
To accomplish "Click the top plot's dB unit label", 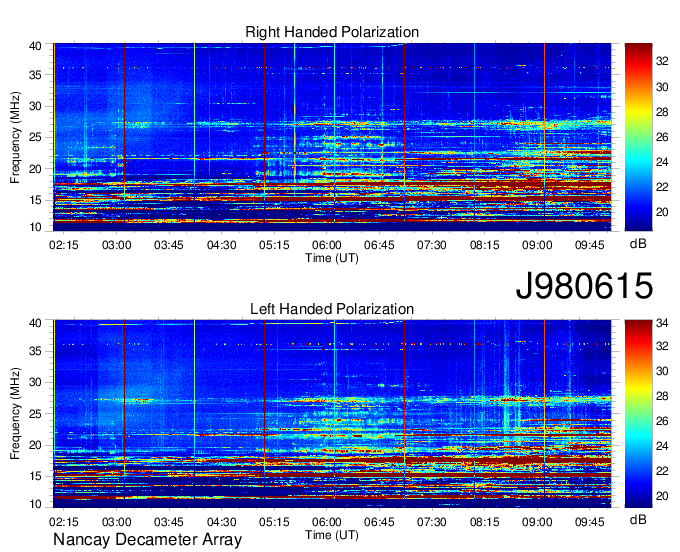I will (x=638, y=244).
